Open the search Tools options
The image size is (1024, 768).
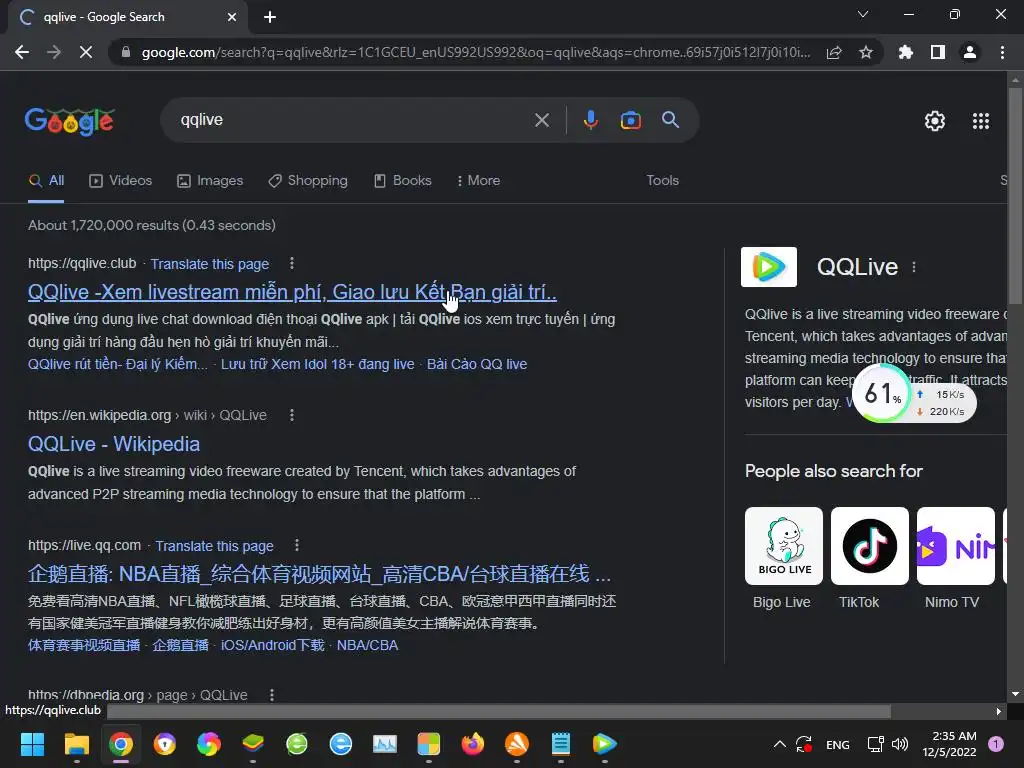(662, 181)
